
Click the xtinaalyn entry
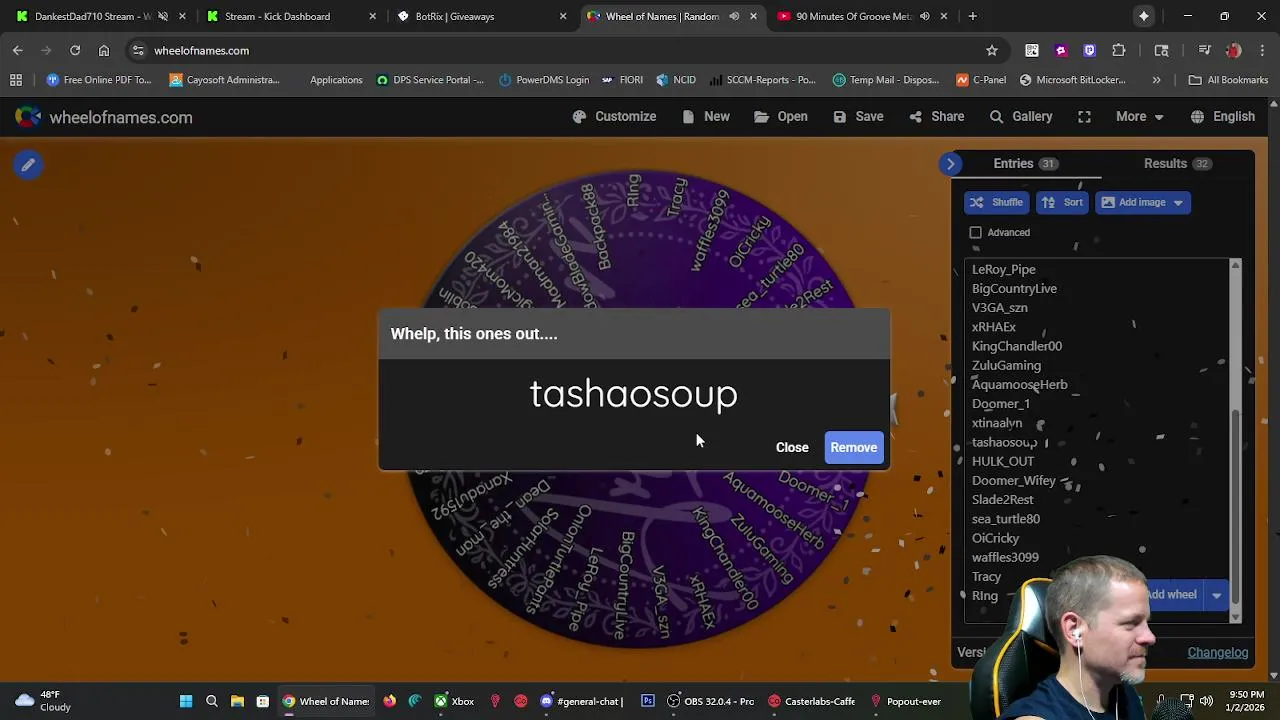pyautogui.click(x=996, y=423)
